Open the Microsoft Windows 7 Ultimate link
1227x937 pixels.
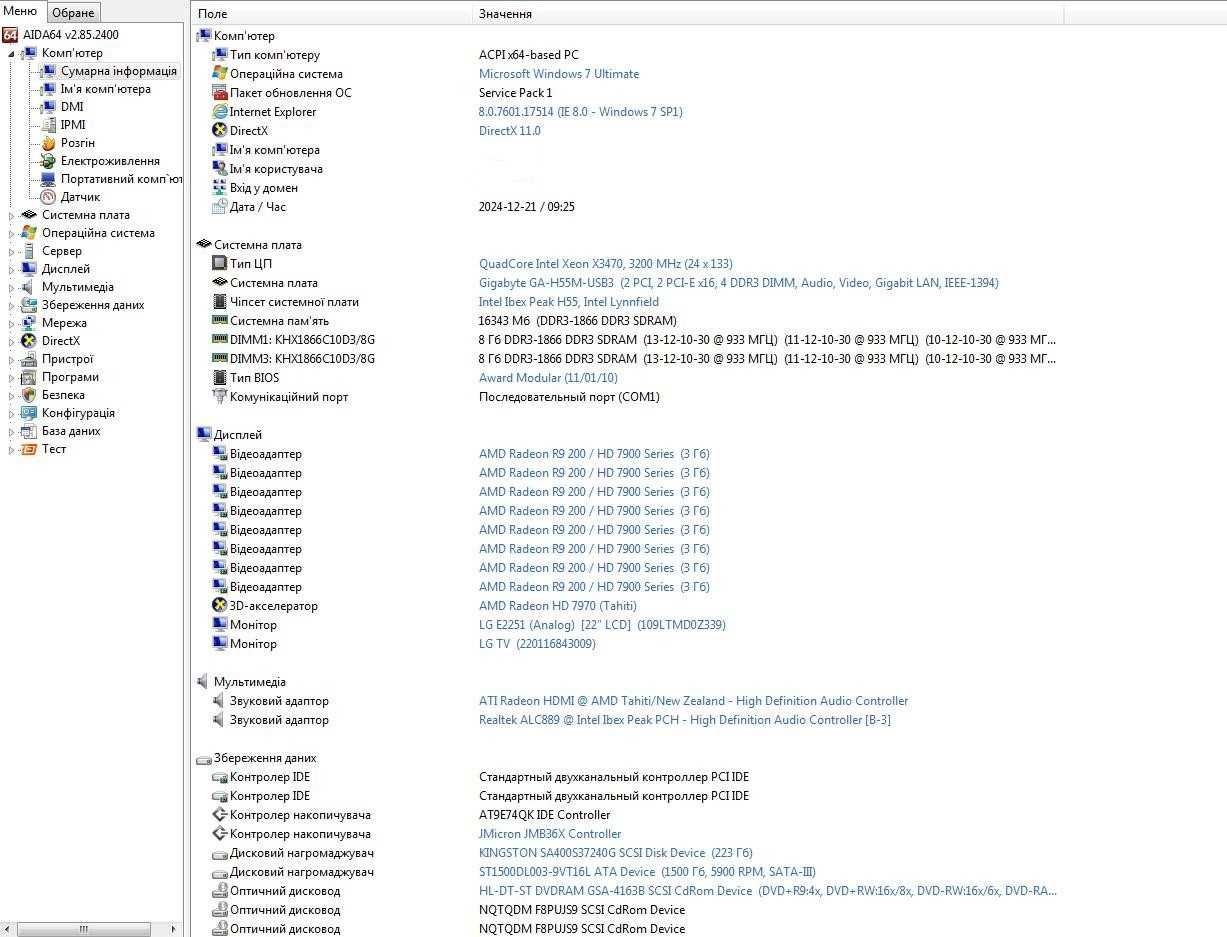(558, 74)
